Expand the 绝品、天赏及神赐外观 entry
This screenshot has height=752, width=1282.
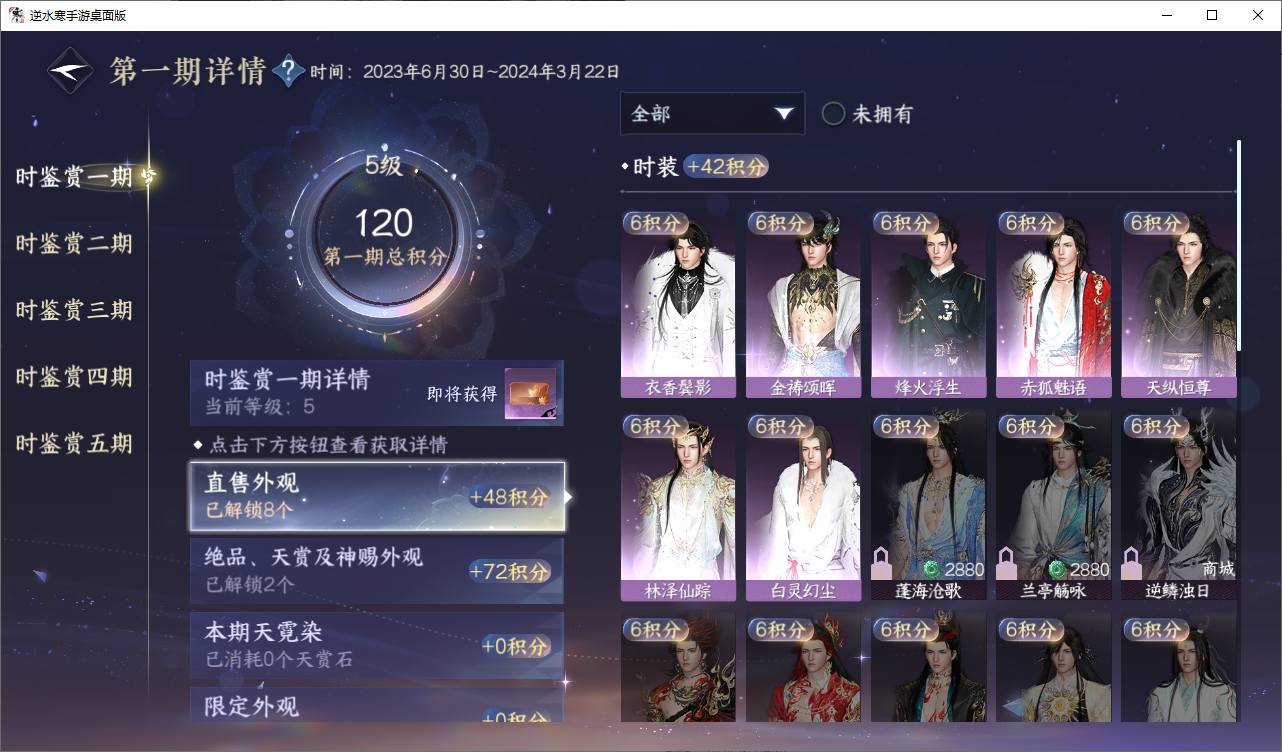377,570
